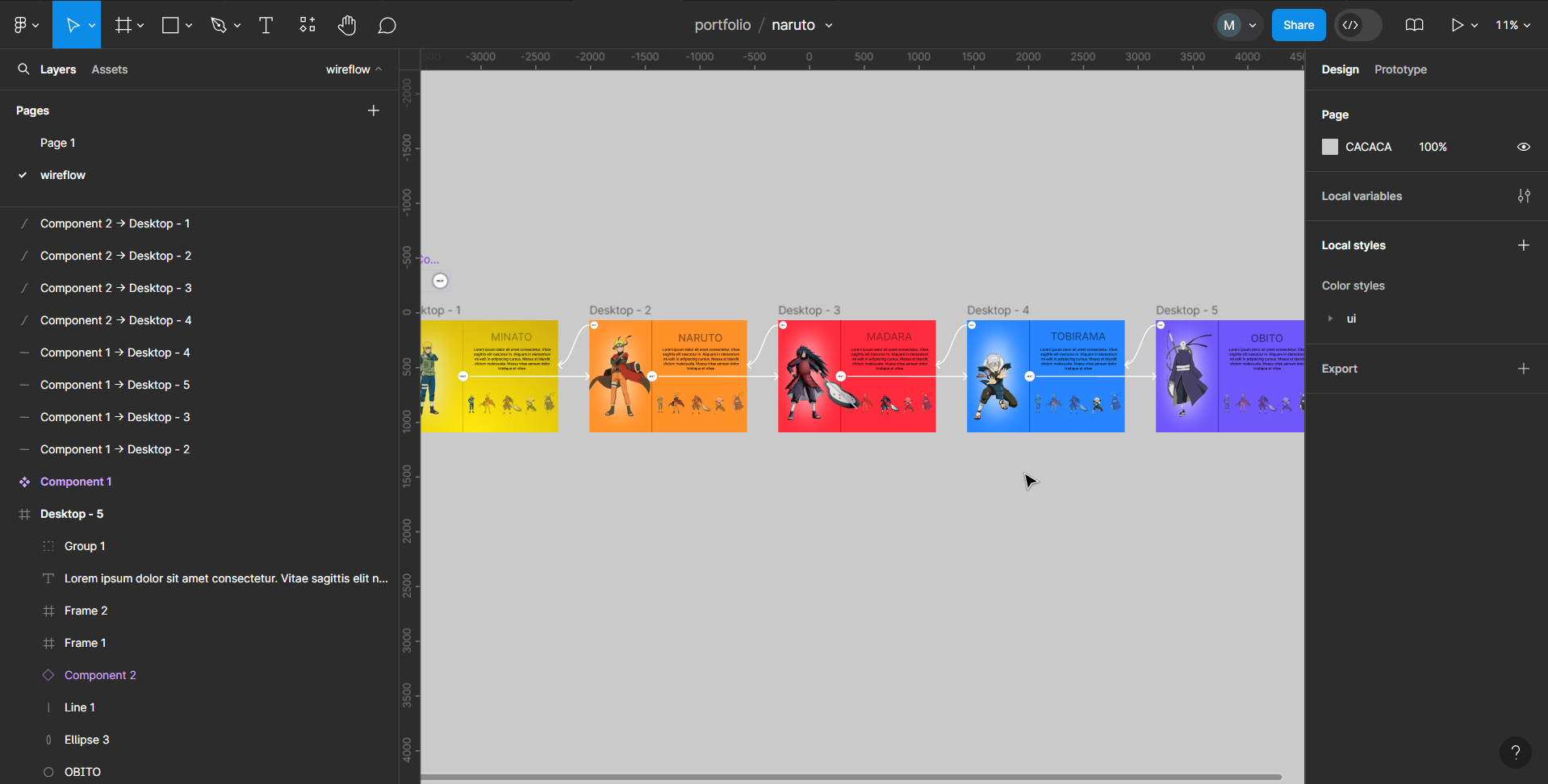Present the prototype with play icon
Image resolution: width=1548 pixels, height=784 pixels.
(1457, 25)
